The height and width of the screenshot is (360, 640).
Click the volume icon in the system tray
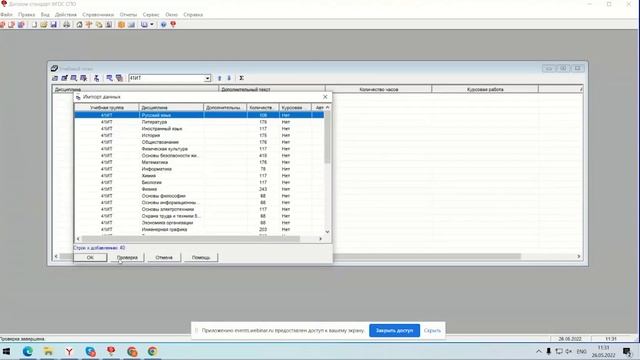click(x=569, y=351)
